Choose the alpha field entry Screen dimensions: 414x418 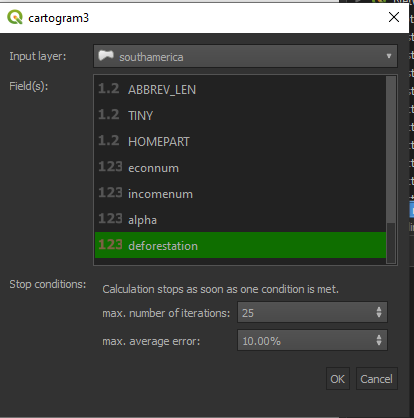[x=240, y=219]
